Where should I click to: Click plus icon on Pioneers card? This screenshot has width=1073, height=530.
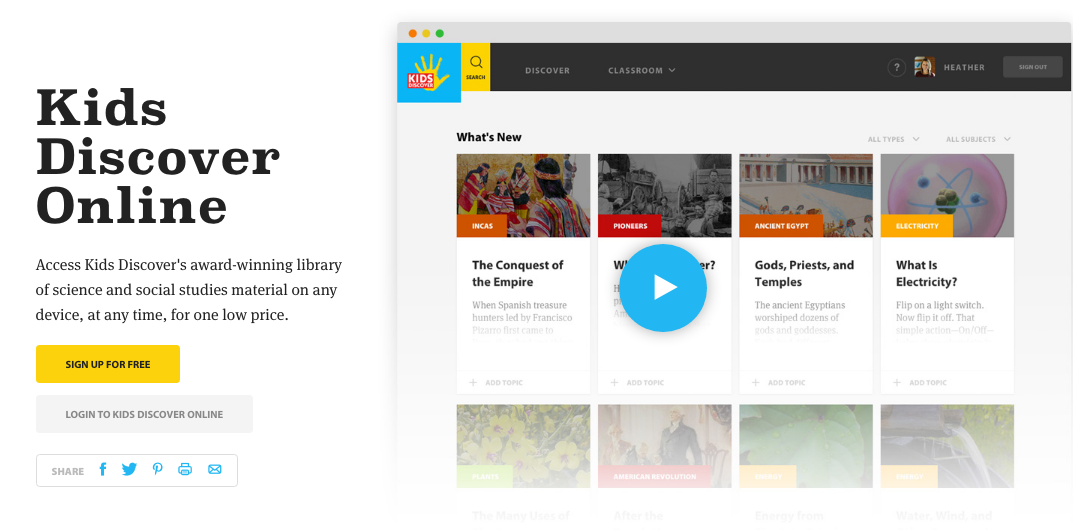[x=615, y=382]
